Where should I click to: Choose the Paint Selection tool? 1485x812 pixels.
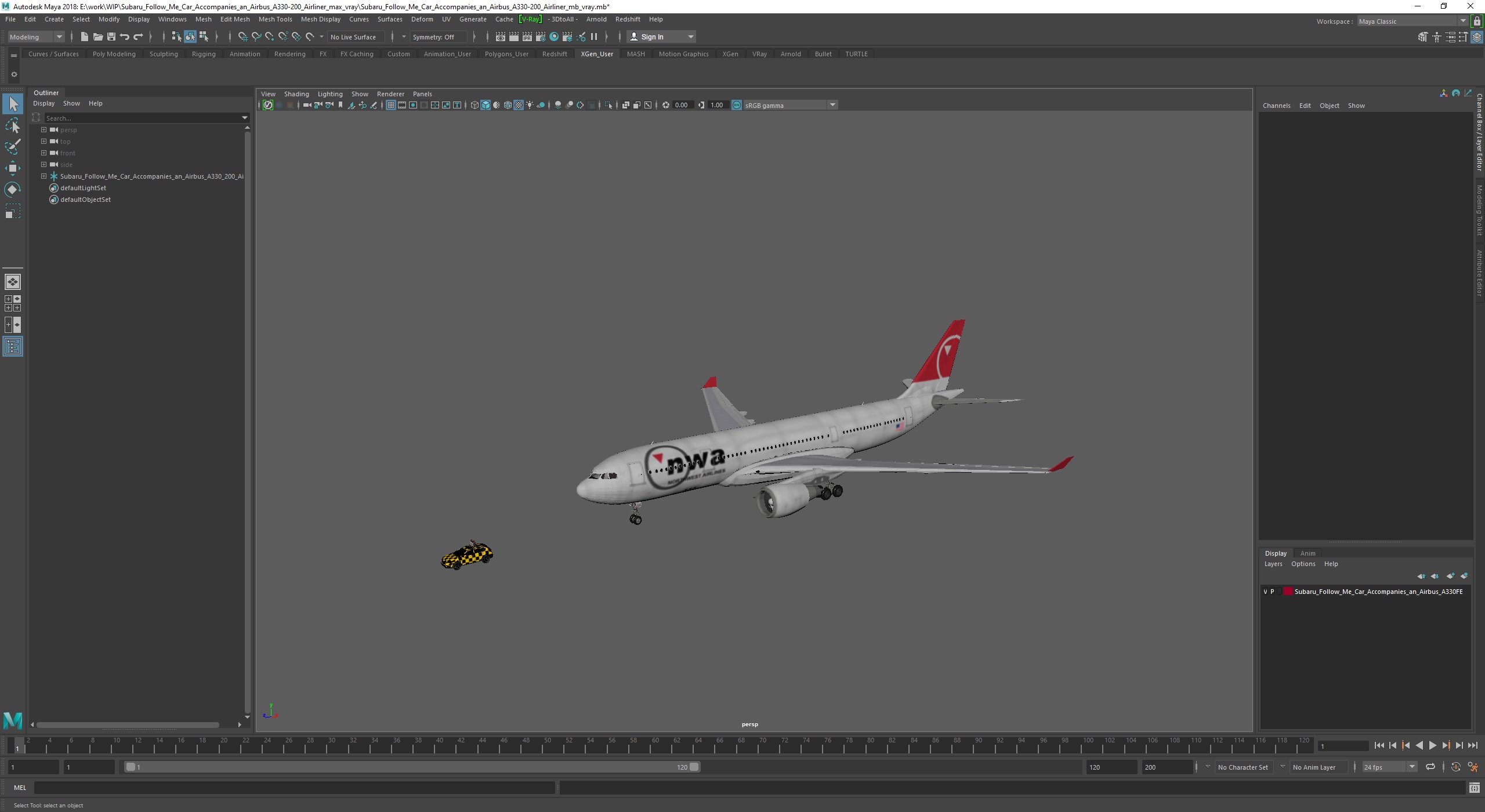pyautogui.click(x=13, y=147)
